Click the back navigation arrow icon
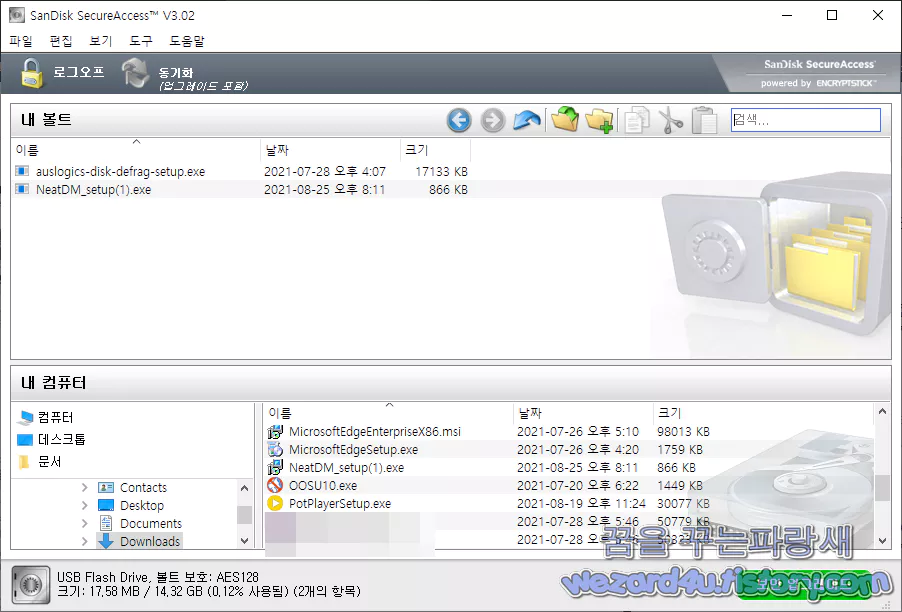This screenshot has width=902, height=612. click(458, 120)
